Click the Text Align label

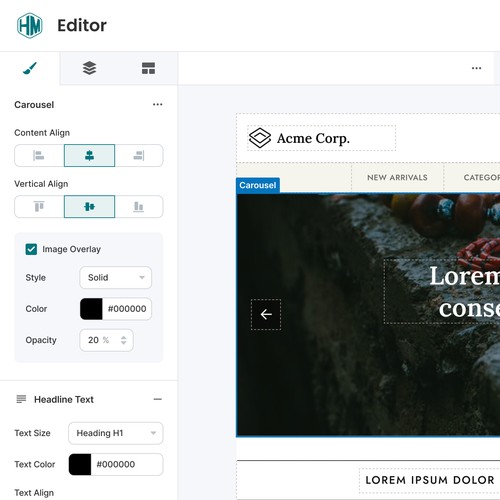(x=34, y=492)
